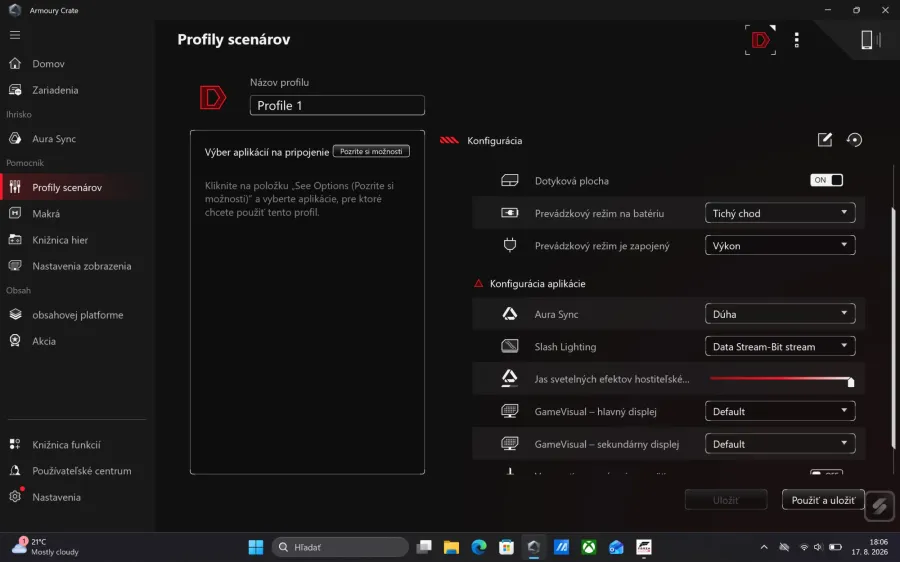
Task: Click the Nastavenia zobrazenia monitor icon
Action: 15,266
